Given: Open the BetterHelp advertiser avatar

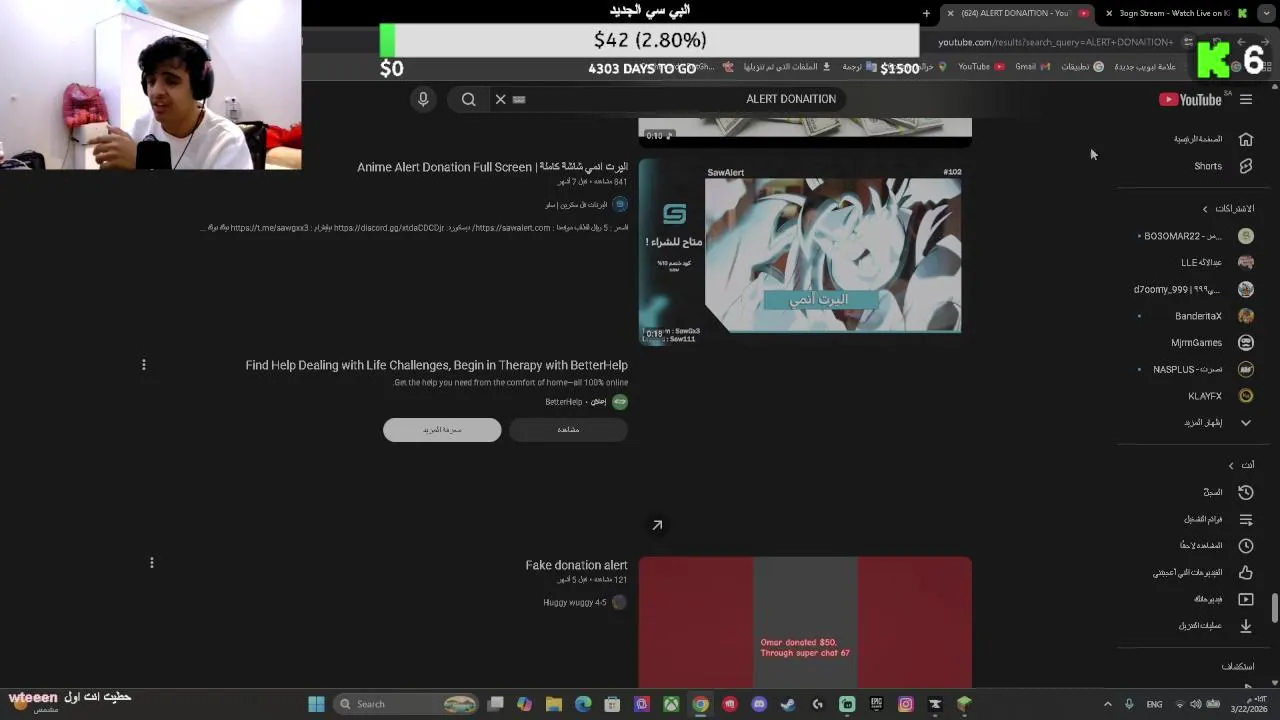Looking at the screenshot, I should click(x=620, y=401).
